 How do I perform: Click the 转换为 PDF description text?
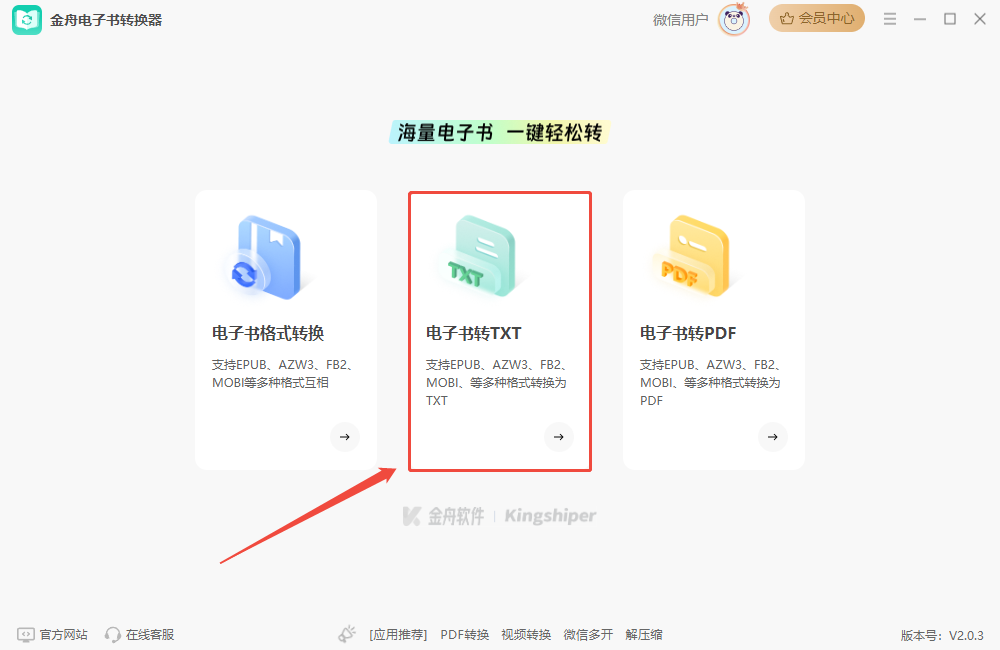[x=710, y=383]
